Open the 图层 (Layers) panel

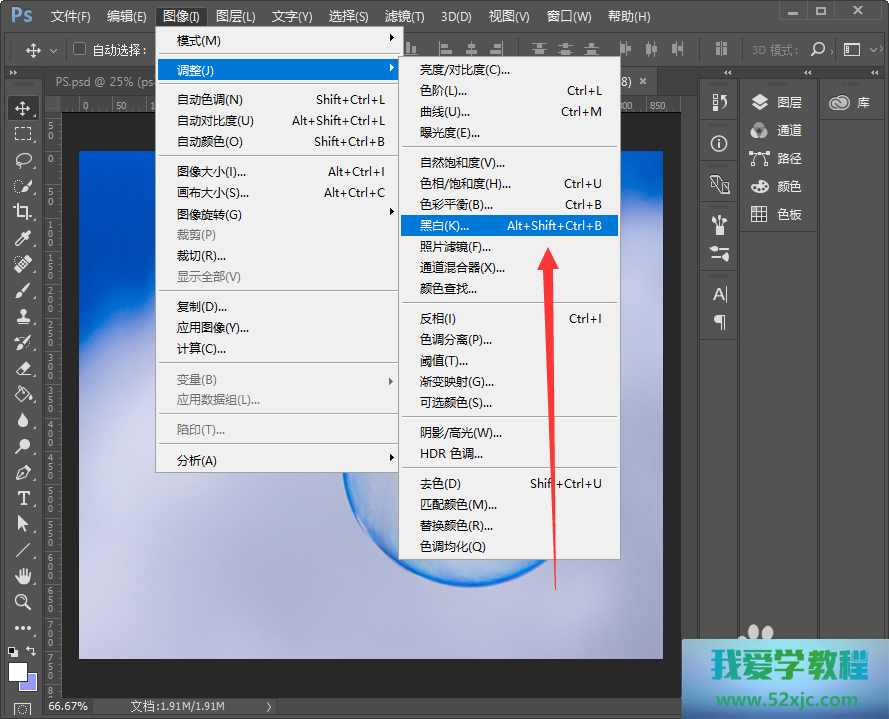pos(778,102)
